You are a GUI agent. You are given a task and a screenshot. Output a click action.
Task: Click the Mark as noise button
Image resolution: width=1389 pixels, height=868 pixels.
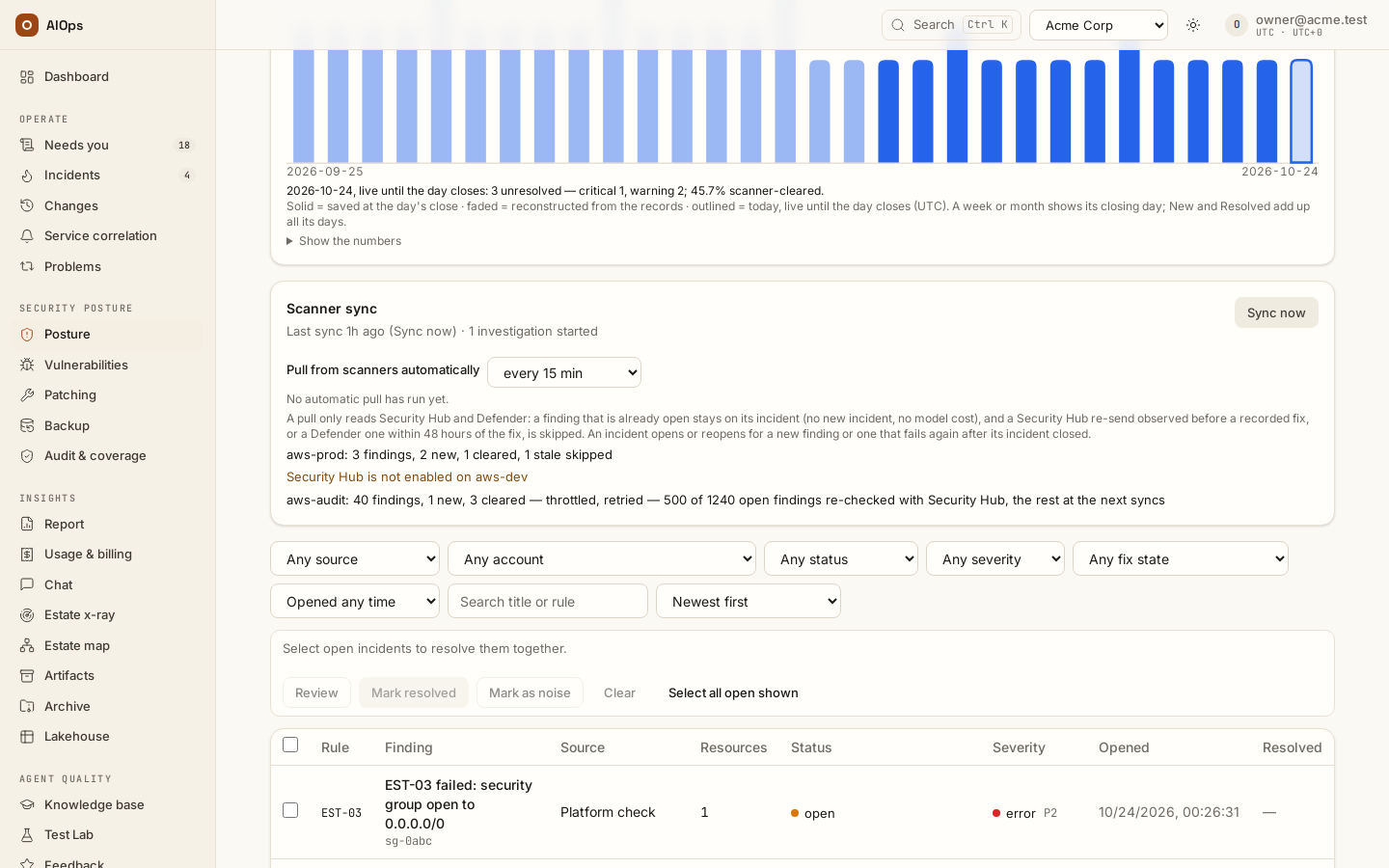(x=530, y=692)
